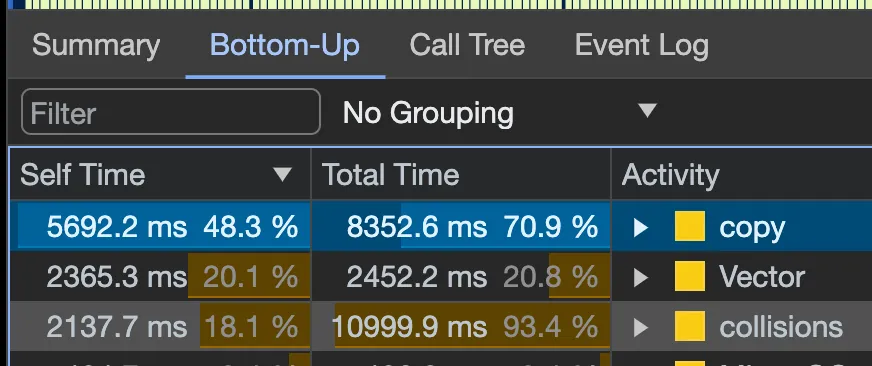Expand the Vector activity row
Viewport: 872px width, 366px height.
(641, 277)
